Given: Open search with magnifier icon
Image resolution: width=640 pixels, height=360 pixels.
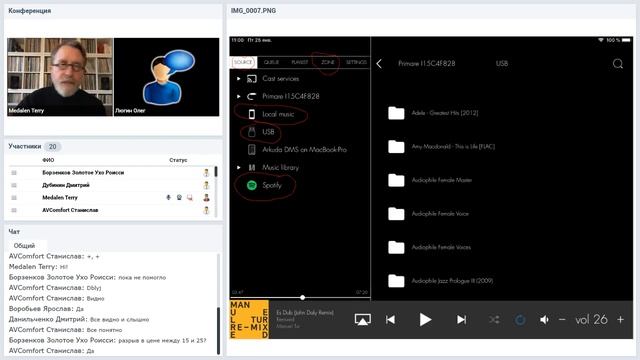Looking at the screenshot, I should (x=618, y=64).
